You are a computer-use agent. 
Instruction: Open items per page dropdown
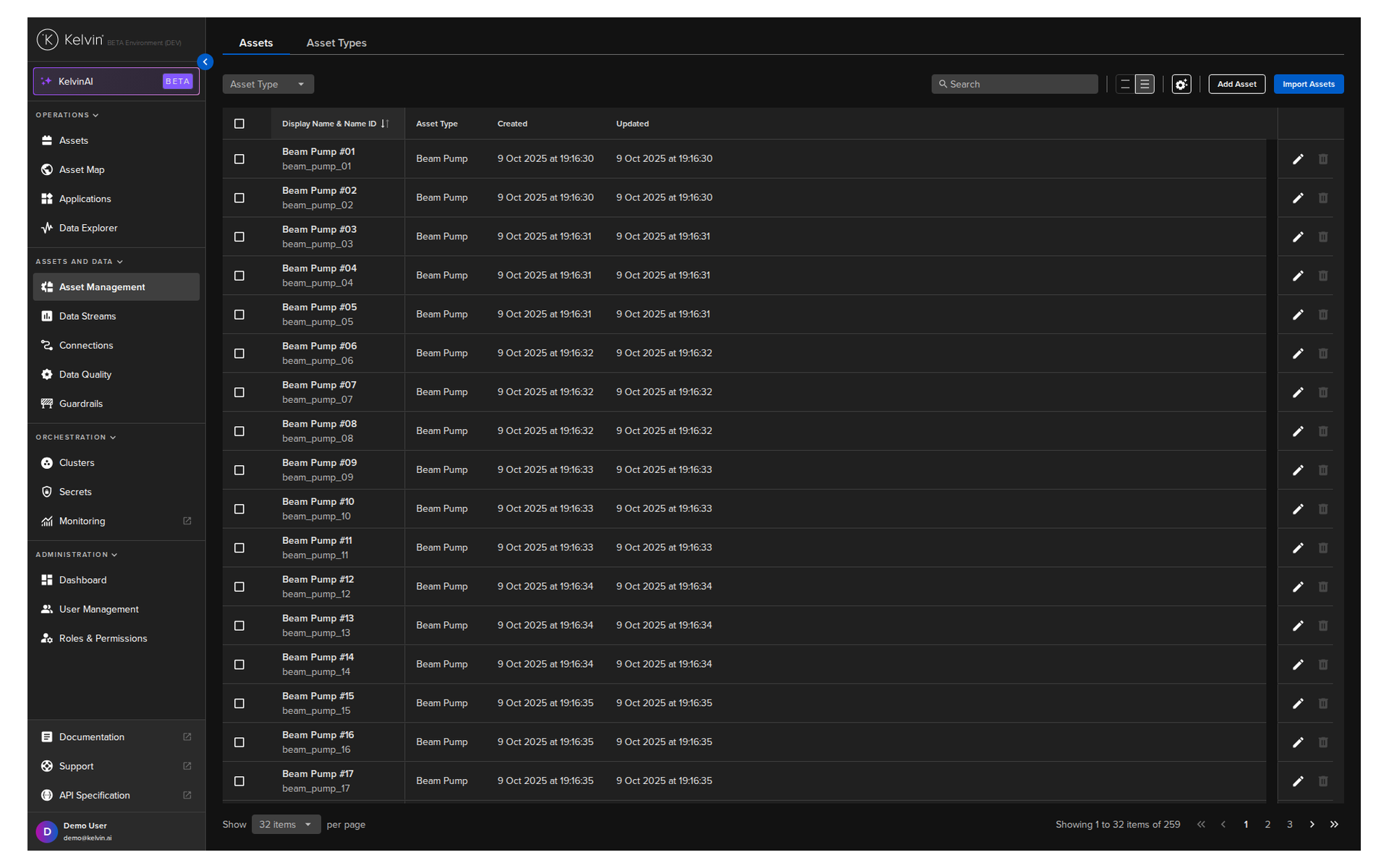[x=286, y=825]
